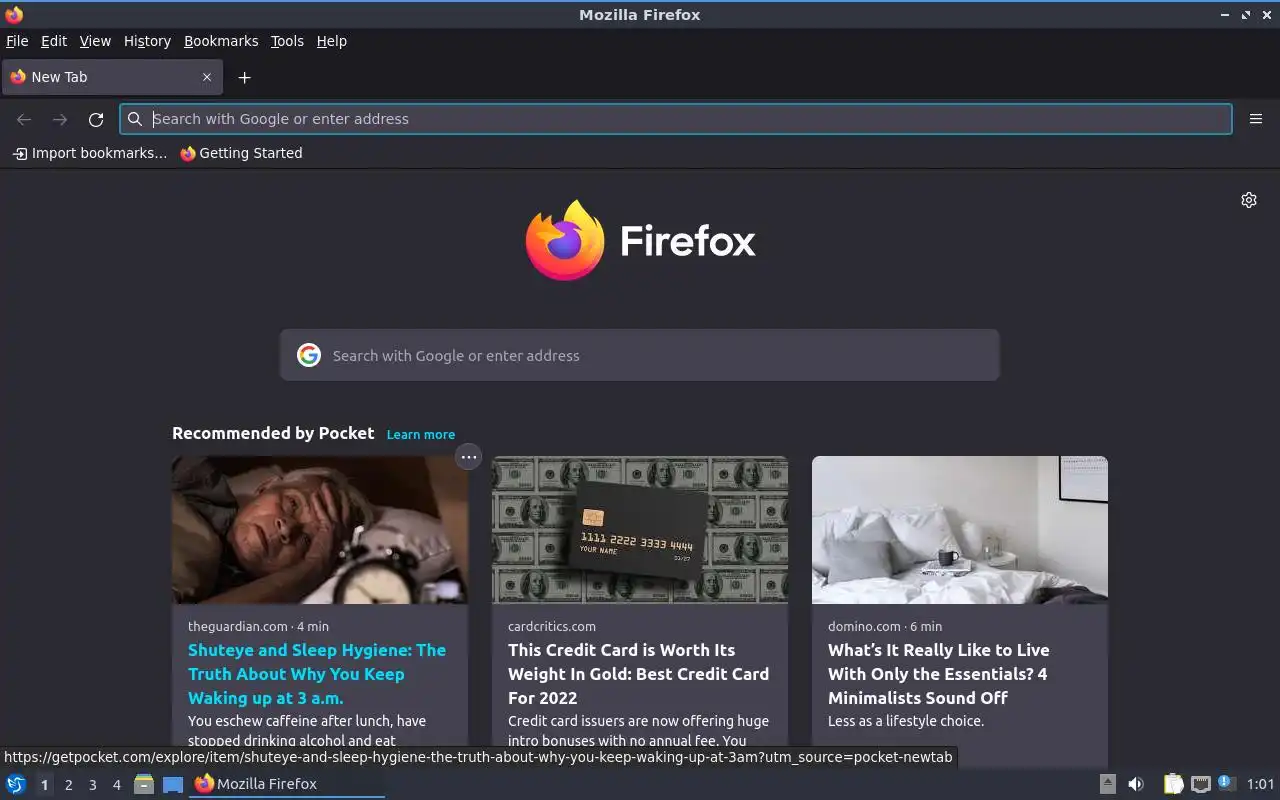The height and width of the screenshot is (800, 1280).
Task: Open the Help menu
Action: click(332, 41)
